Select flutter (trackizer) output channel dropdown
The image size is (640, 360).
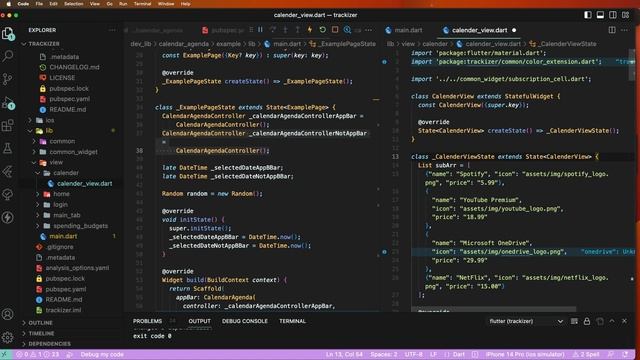coord(526,321)
